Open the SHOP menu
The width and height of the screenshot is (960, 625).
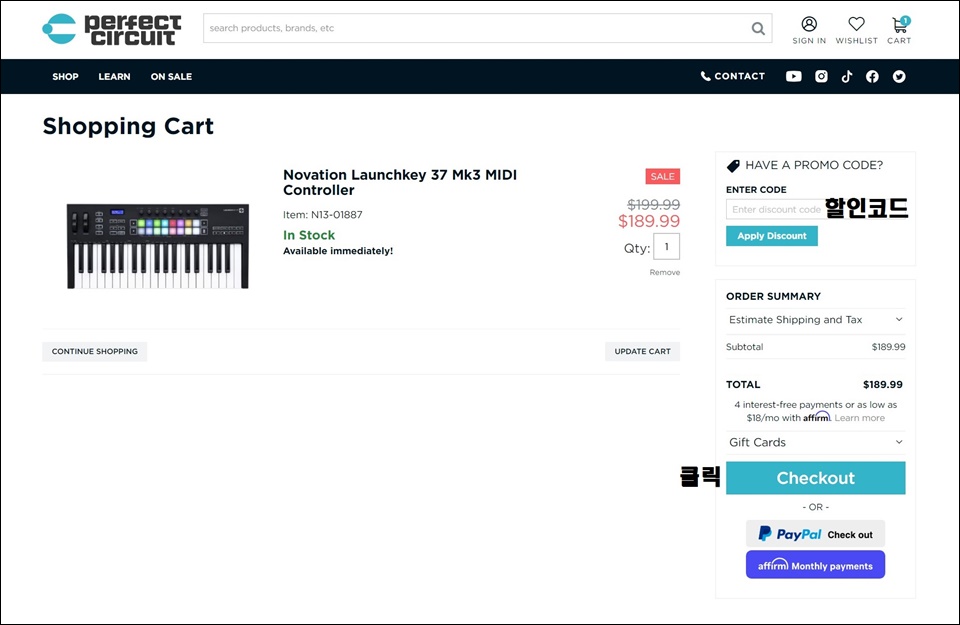pyautogui.click(x=65, y=77)
